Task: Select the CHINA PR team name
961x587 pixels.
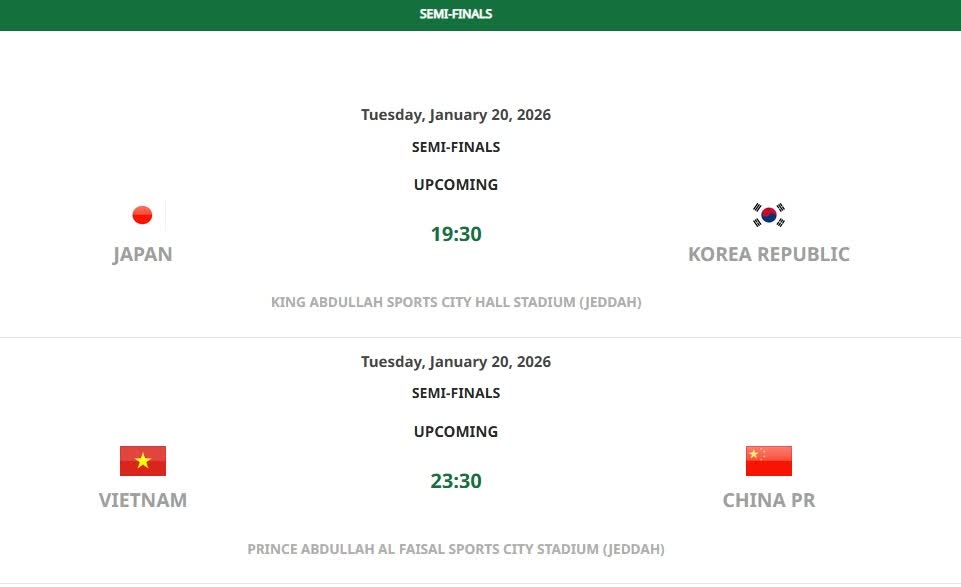Action: [768, 500]
